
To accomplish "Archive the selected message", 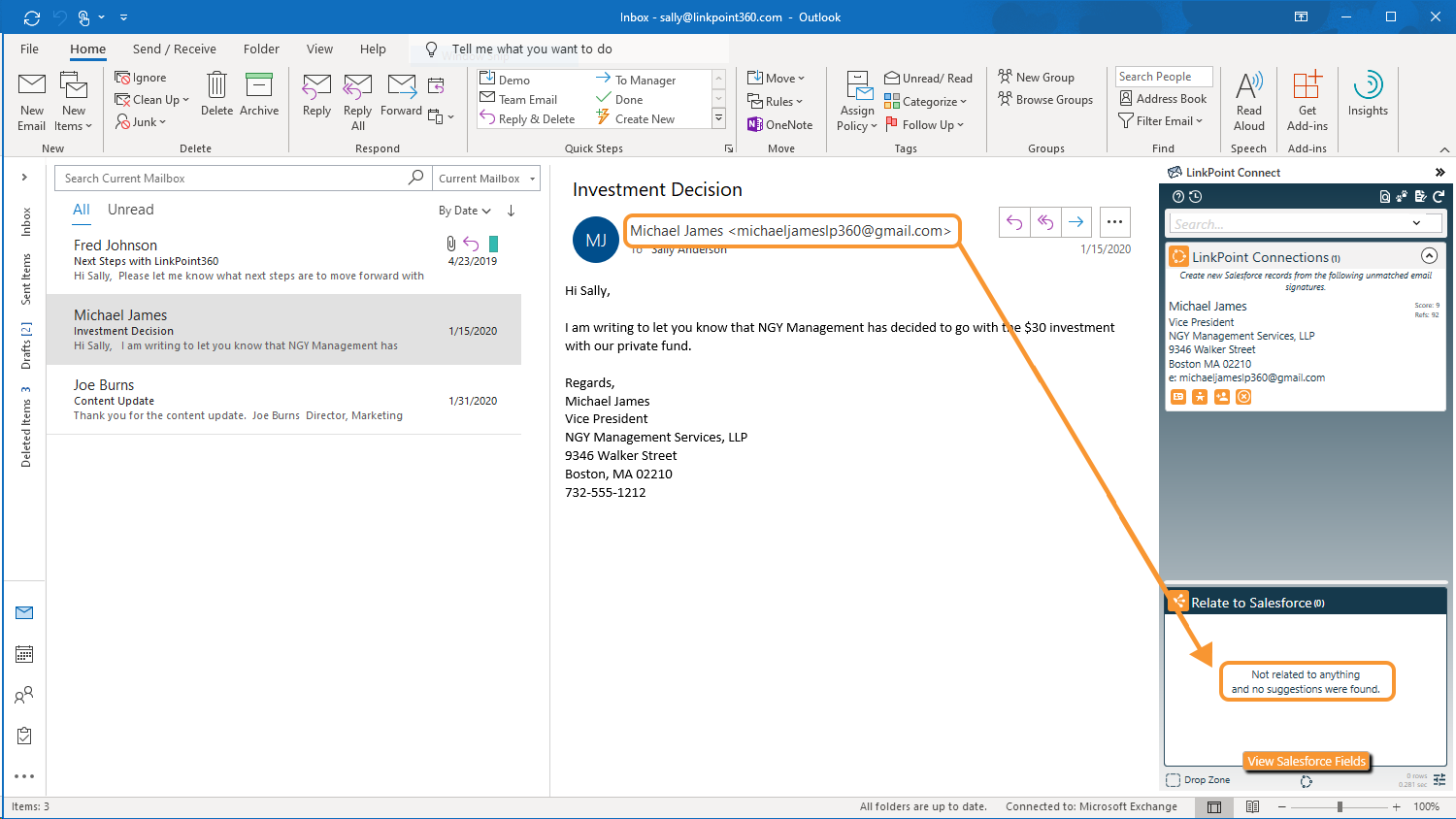I will click(x=259, y=94).
